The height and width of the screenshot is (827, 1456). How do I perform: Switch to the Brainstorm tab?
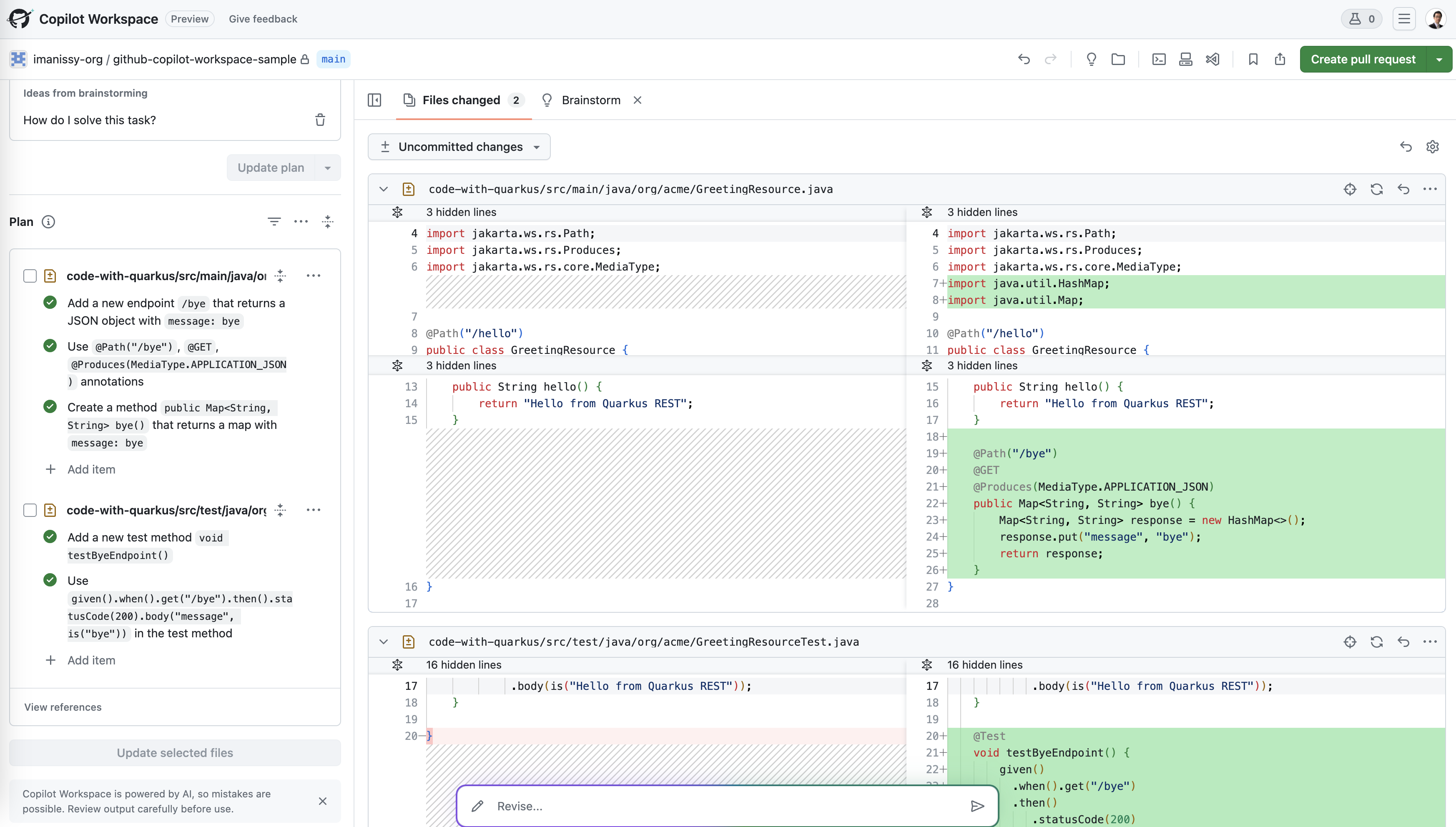[x=590, y=100]
